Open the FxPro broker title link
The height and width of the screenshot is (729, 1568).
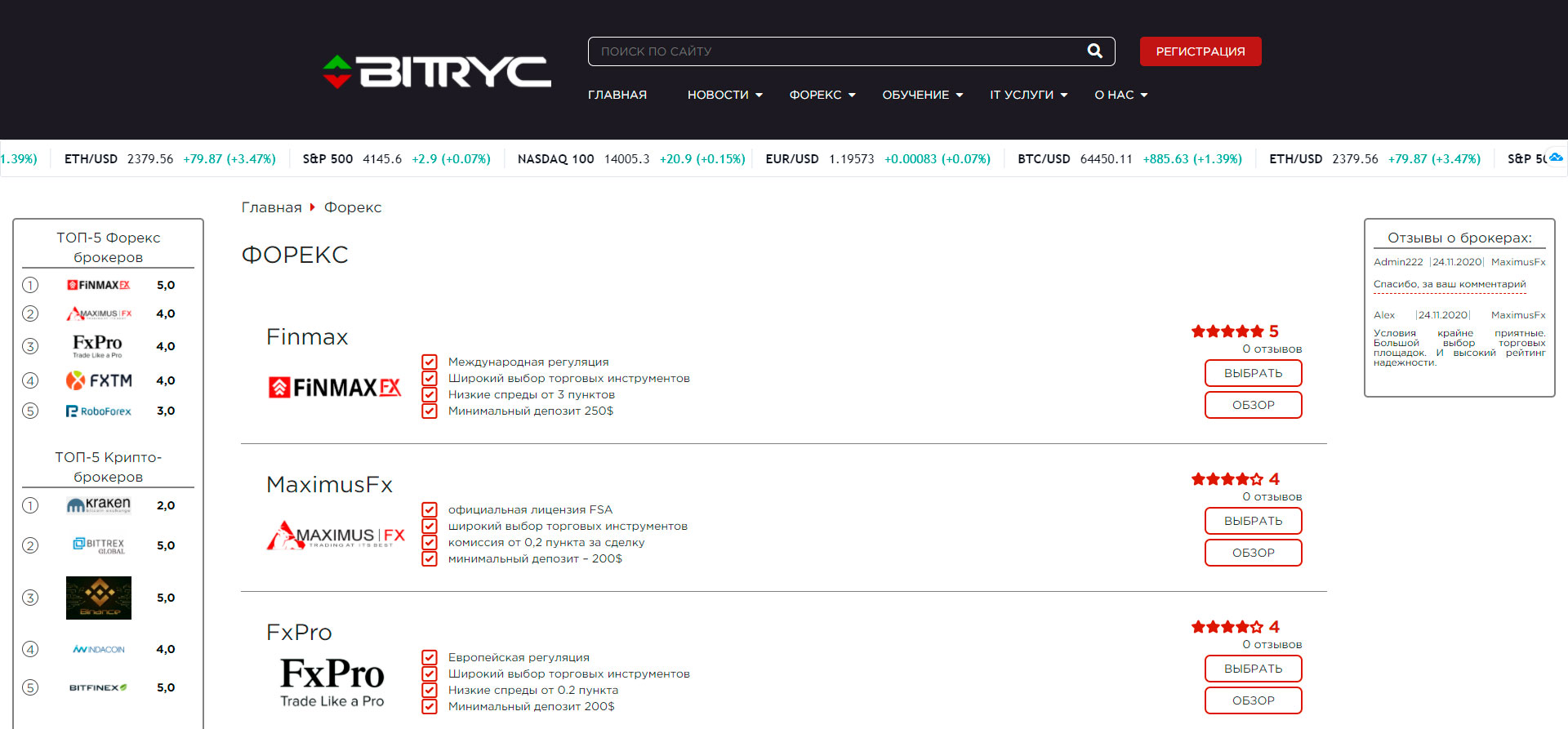[x=299, y=633]
